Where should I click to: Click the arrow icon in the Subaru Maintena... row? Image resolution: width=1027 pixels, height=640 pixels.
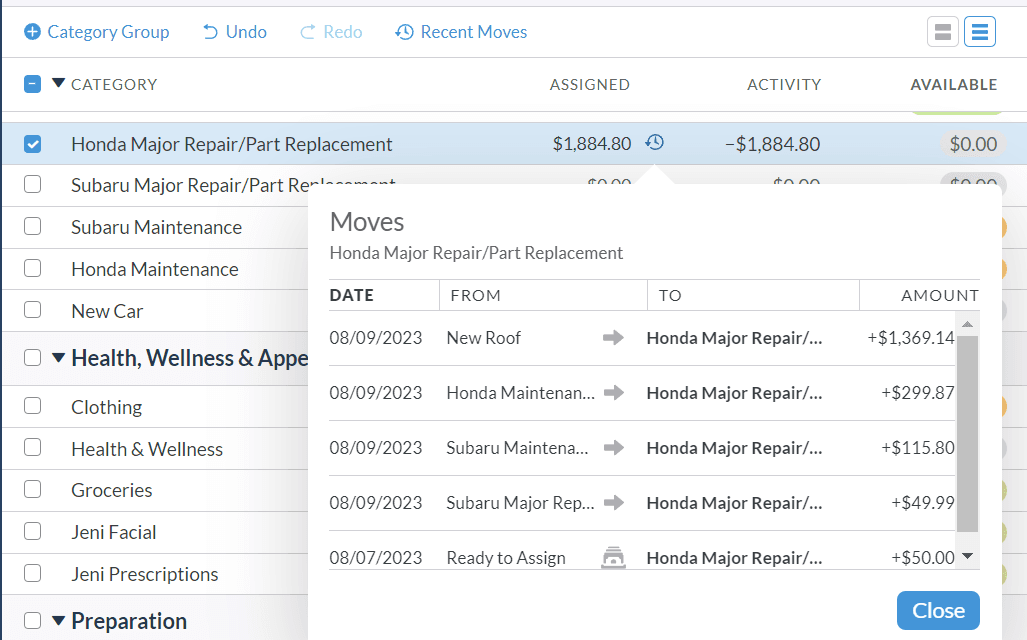pyautogui.click(x=613, y=448)
